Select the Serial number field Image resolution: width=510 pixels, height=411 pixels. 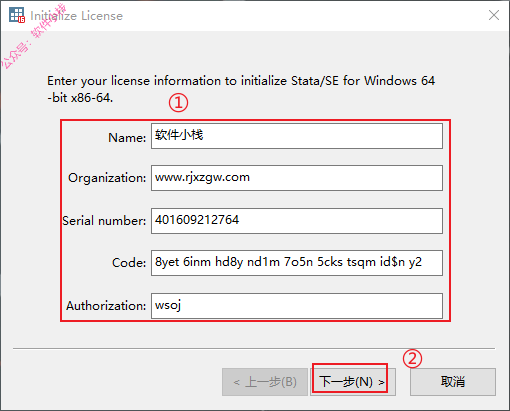tap(297, 221)
